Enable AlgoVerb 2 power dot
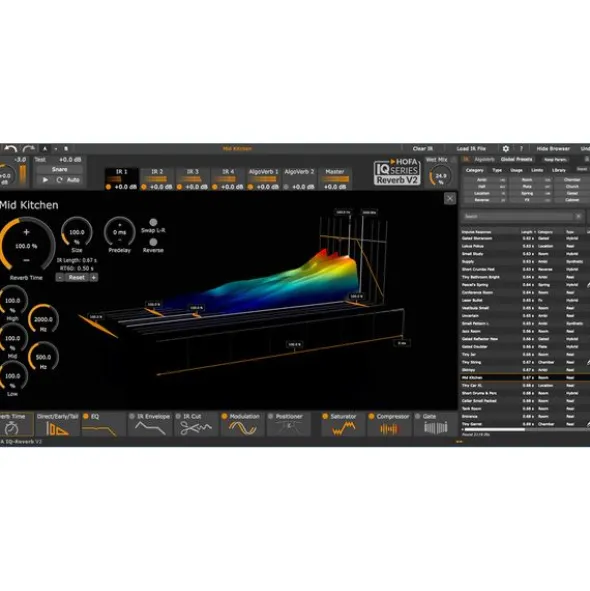 coord(286,187)
